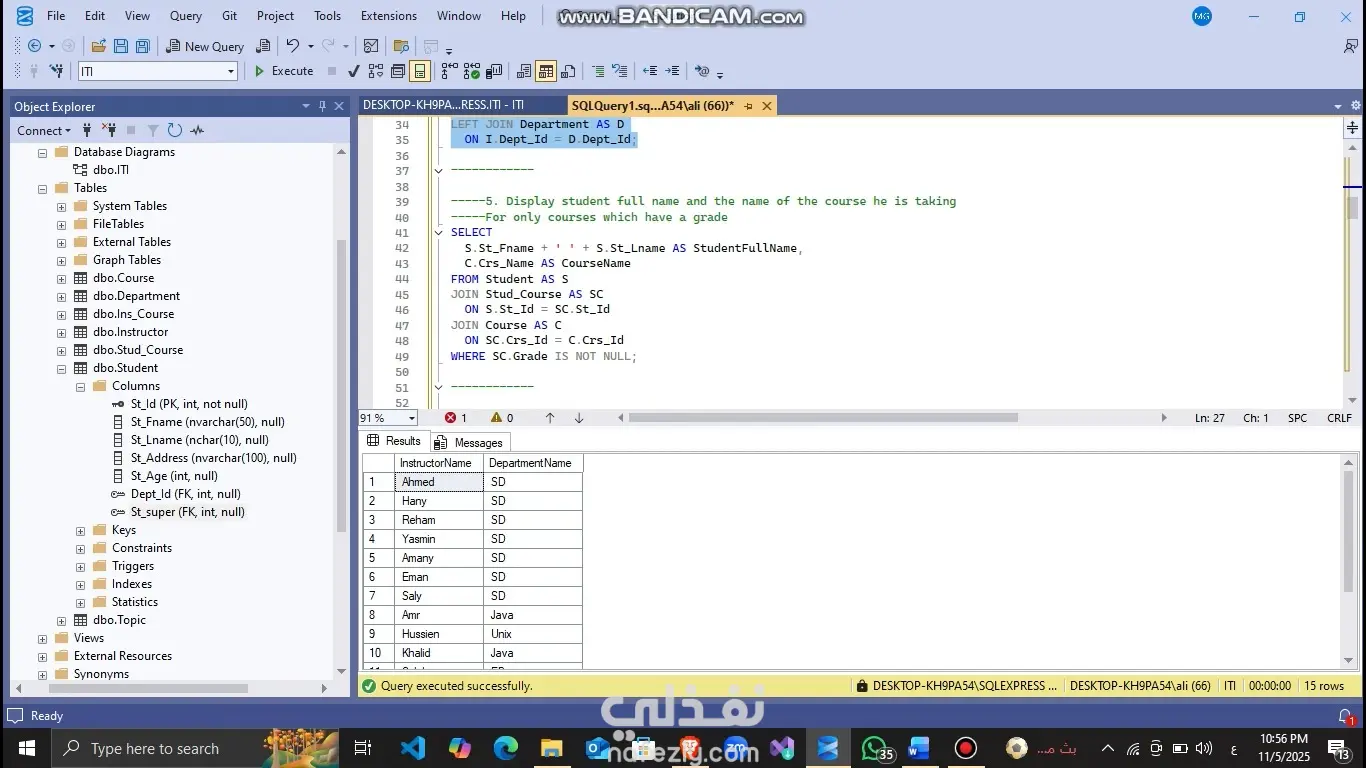This screenshot has width=1366, height=768.
Task: Click the Parse checkmark icon in toolbar
Action: click(x=353, y=71)
